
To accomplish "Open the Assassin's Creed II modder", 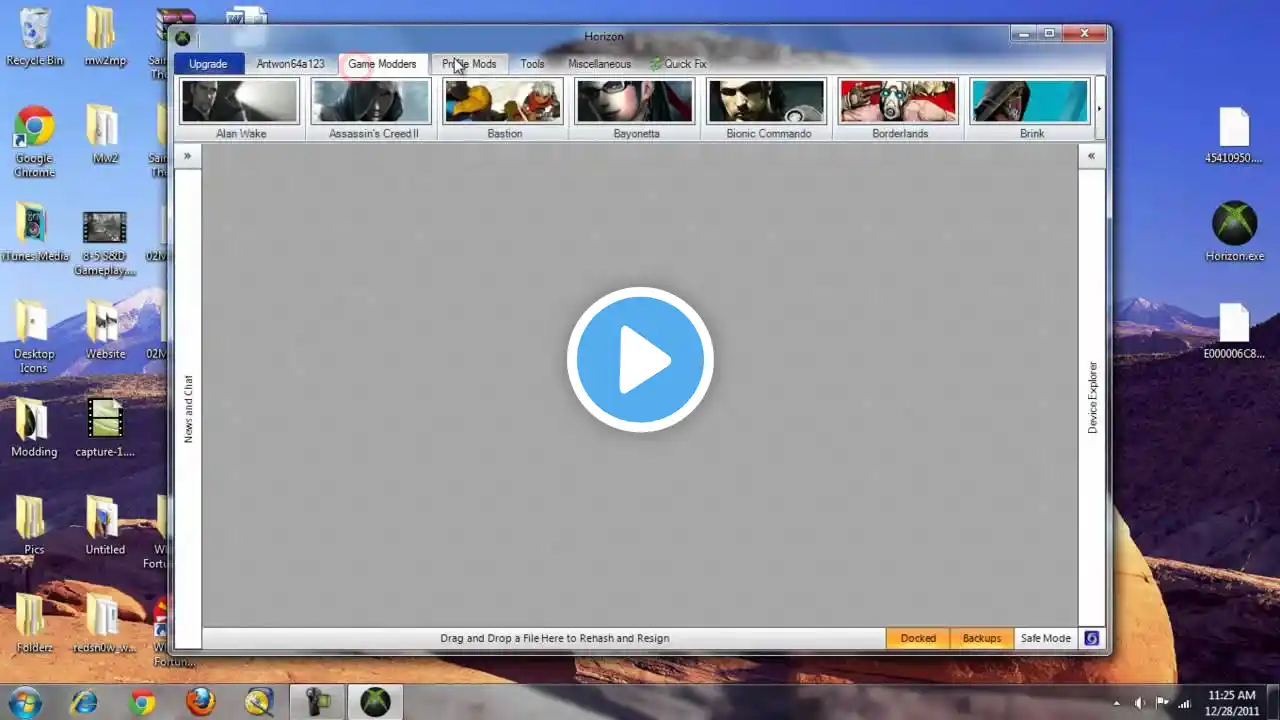I will (x=372, y=109).
